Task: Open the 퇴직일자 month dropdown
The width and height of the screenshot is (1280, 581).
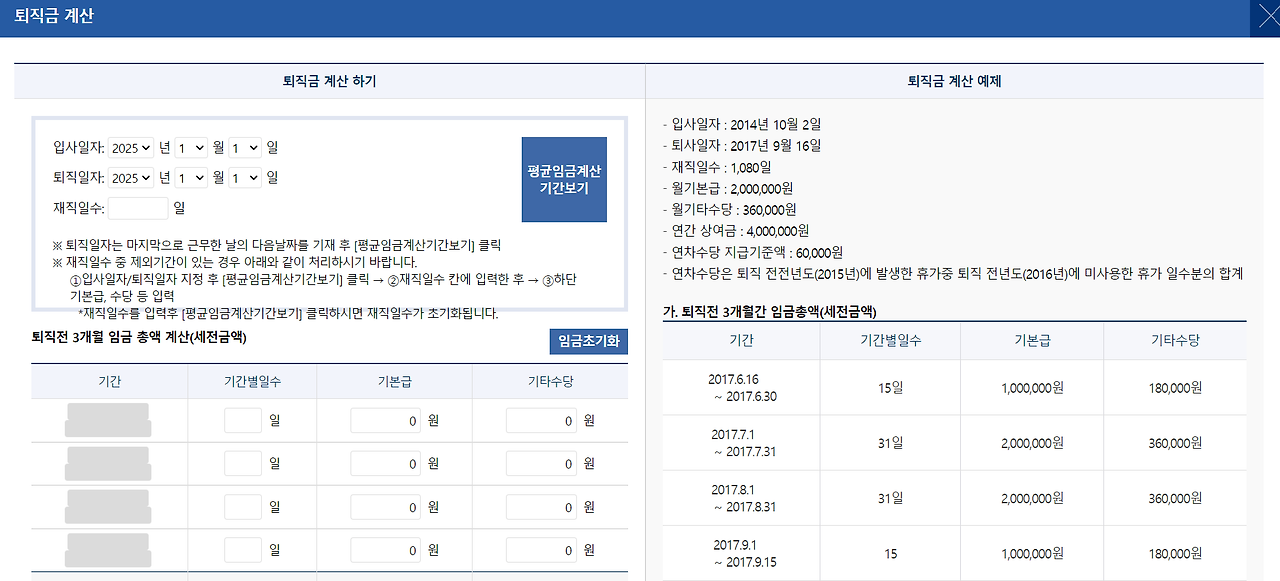Action: coord(191,178)
